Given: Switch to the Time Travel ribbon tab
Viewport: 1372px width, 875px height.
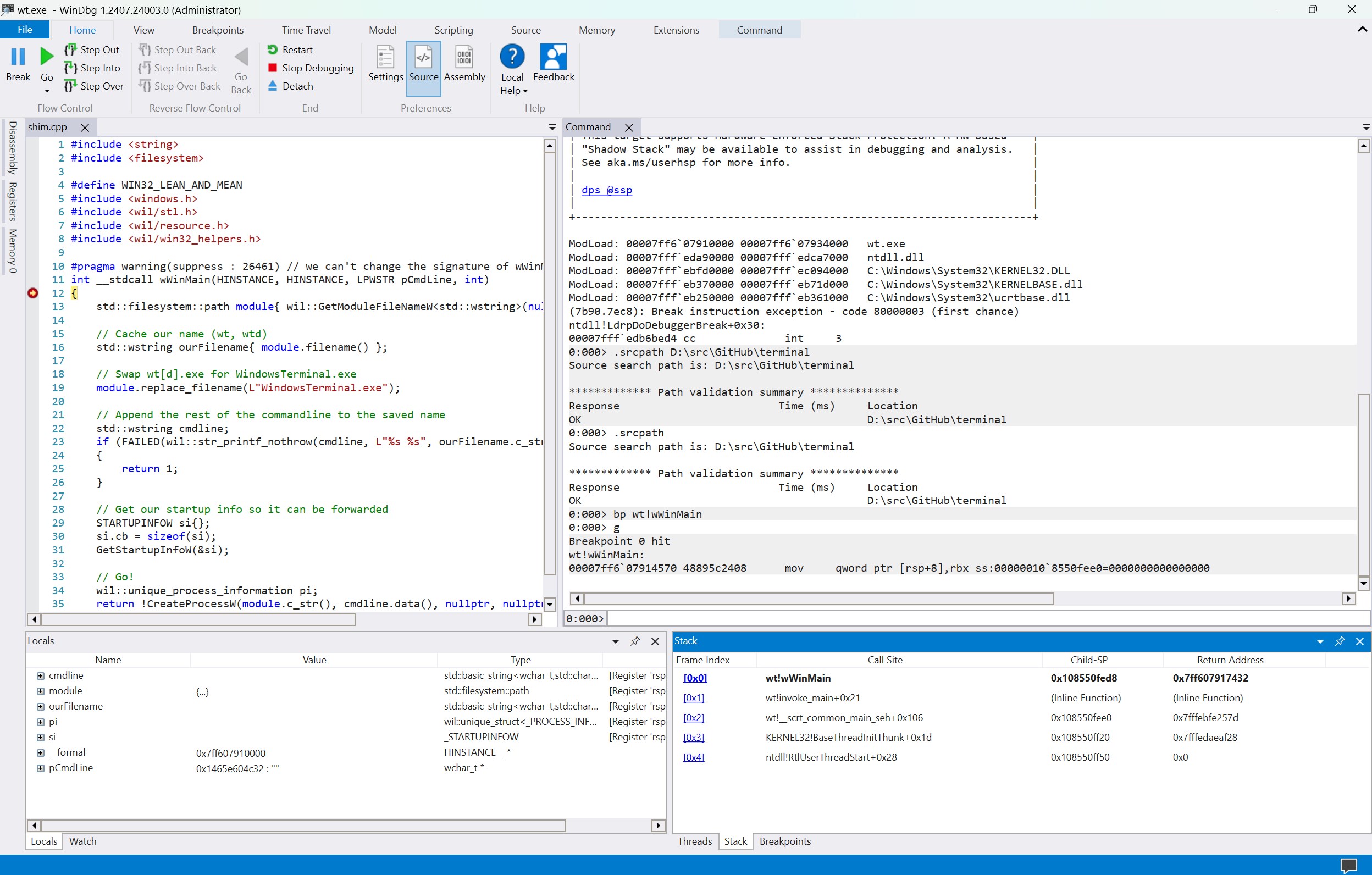Looking at the screenshot, I should pyautogui.click(x=307, y=30).
